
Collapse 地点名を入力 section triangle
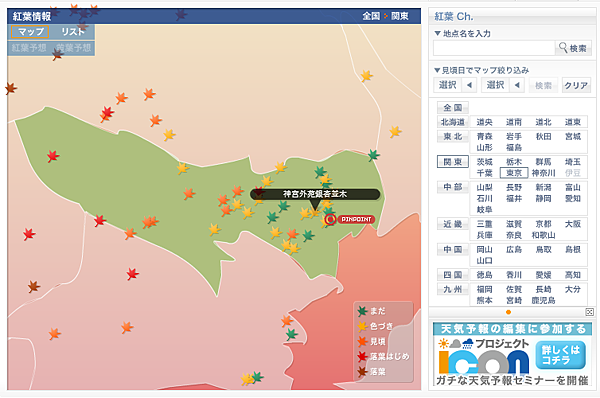click(437, 33)
